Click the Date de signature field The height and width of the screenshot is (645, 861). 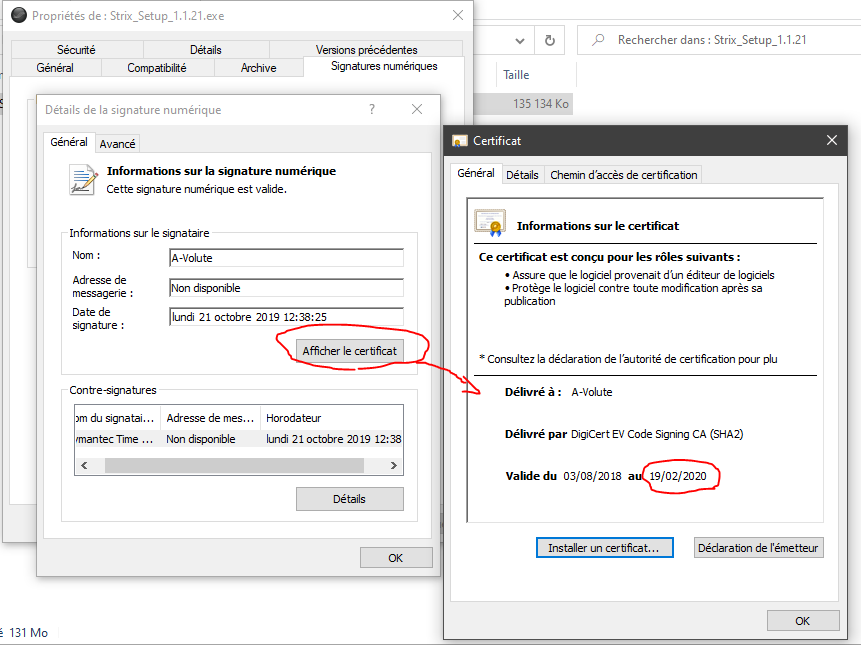pos(286,317)
